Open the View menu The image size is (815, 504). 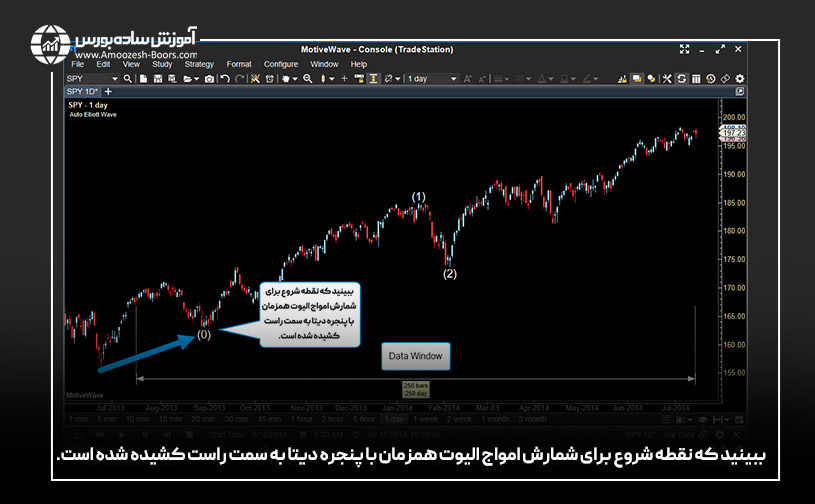(x=131, y=64)
